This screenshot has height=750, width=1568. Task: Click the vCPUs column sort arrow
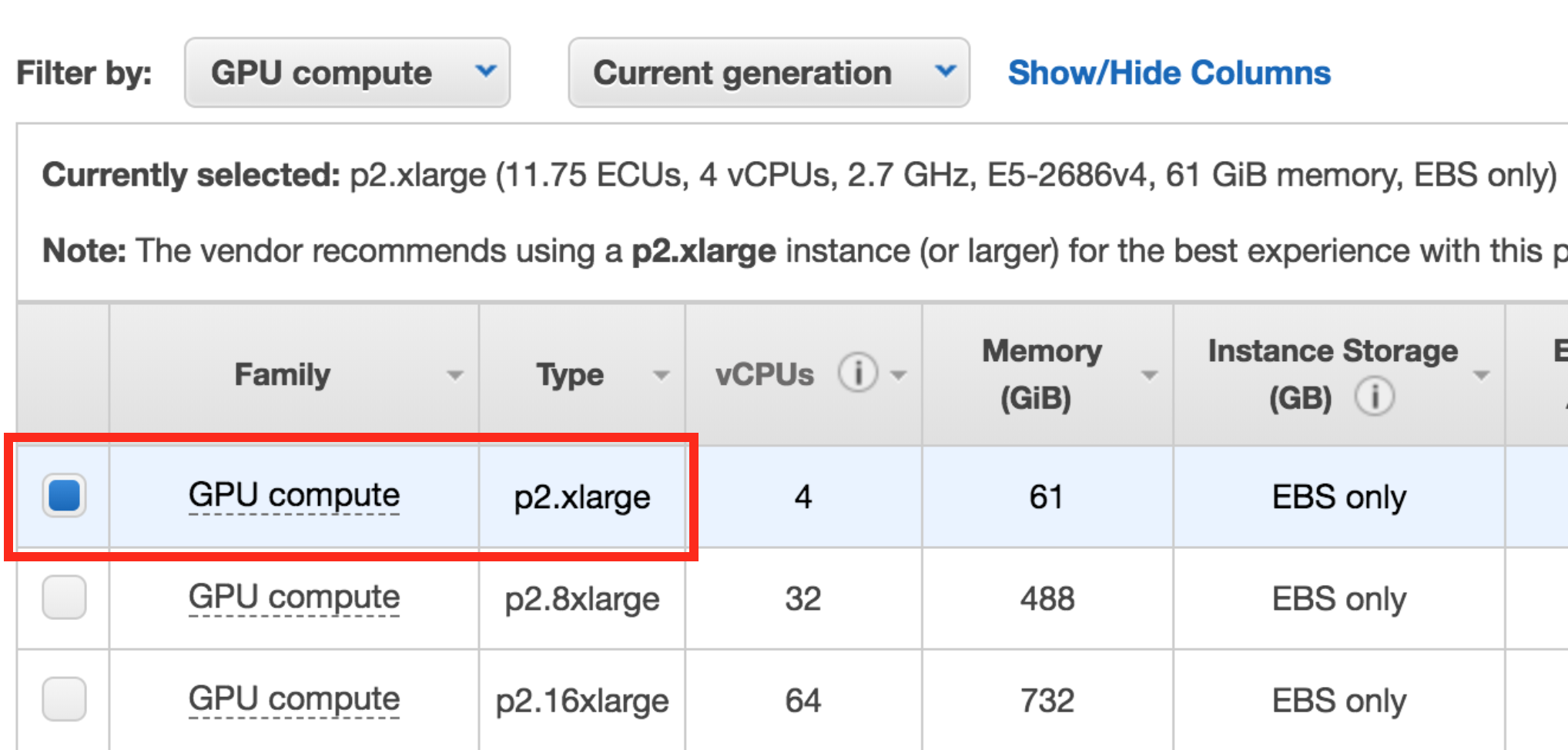[x=898, y=376]
